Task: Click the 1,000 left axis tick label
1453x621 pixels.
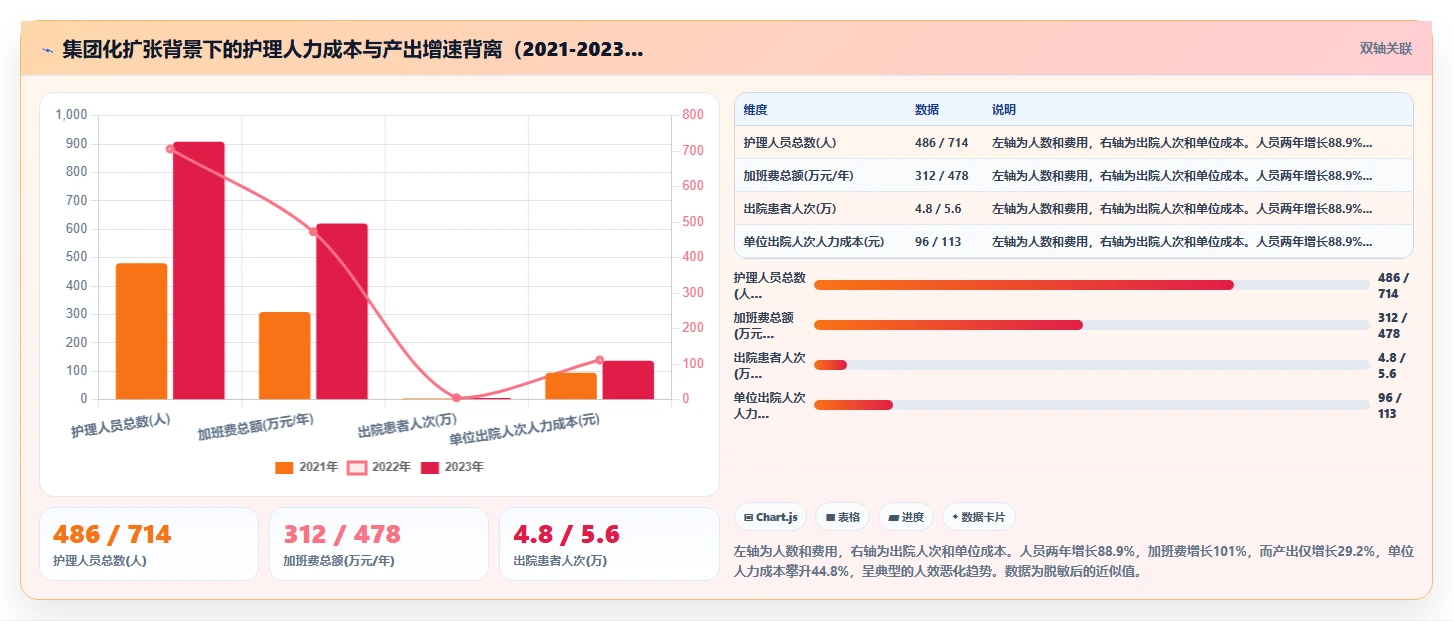Action: click(72, 115)
